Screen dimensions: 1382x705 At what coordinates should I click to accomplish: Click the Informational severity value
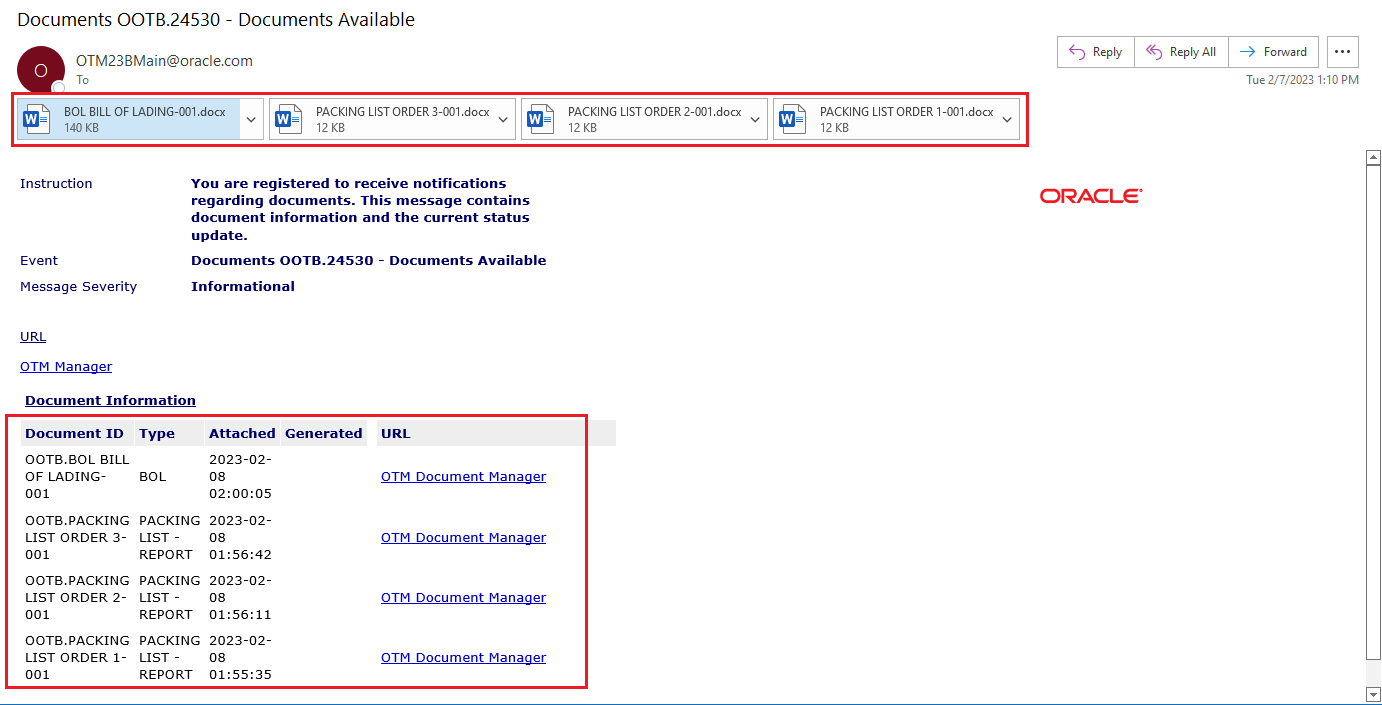(243, 287)
